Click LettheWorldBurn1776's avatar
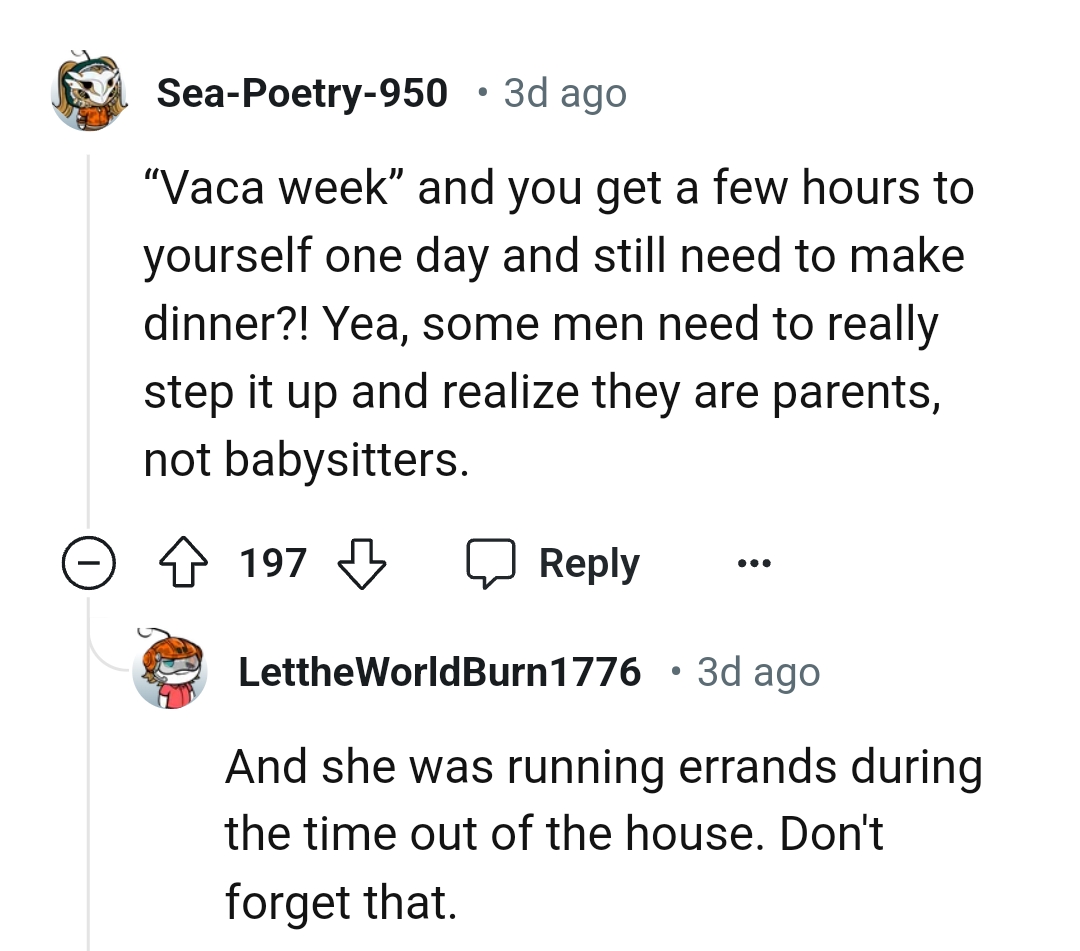The image size is (1080, 951). click(x=171, y=672)
